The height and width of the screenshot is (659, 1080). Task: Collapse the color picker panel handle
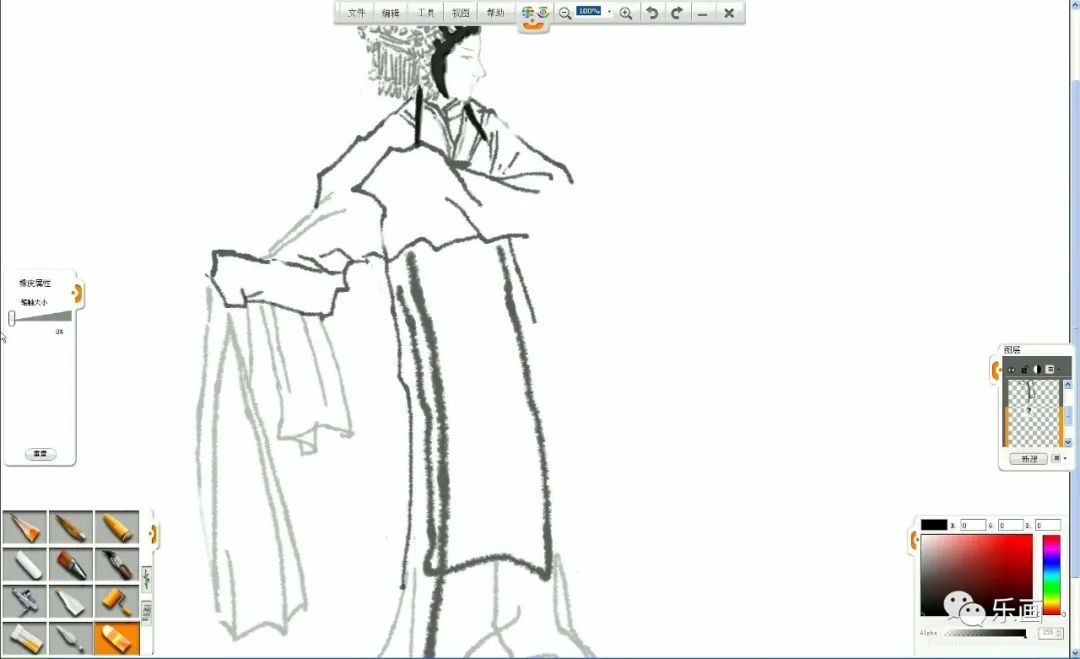coord(914,541)
